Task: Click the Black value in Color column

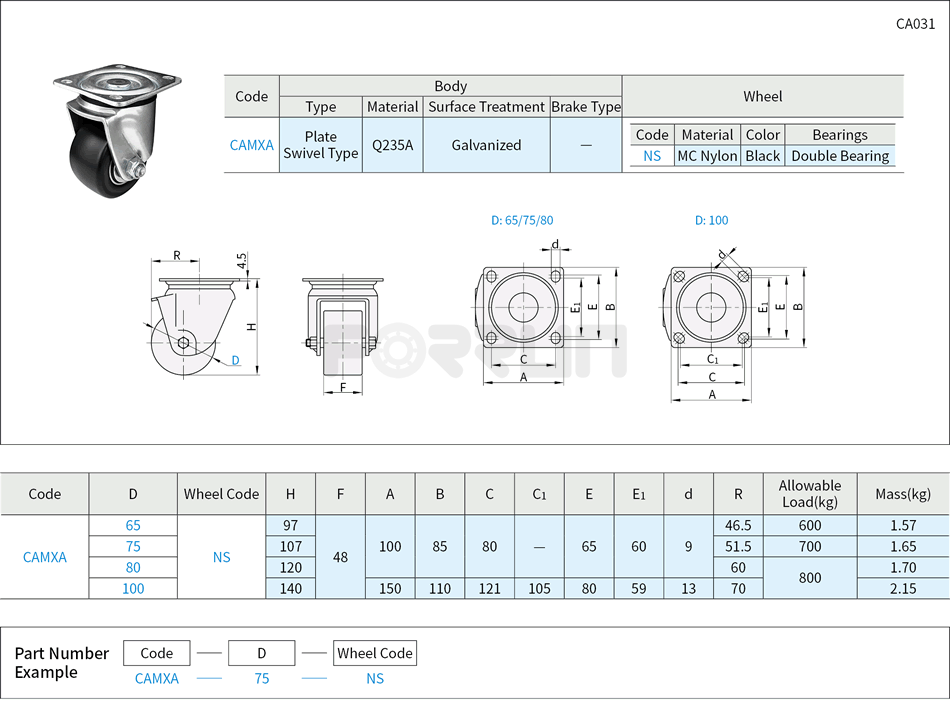Action: (x=762, y=156)
